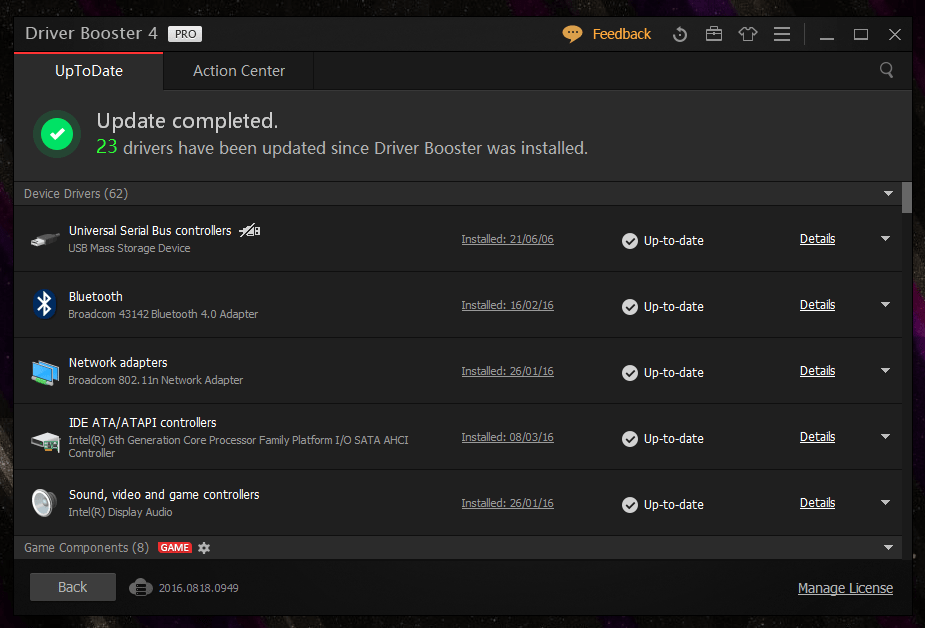925x628 pixels.
Task: Open the Manage License link
Action: [x=845, y=588]
